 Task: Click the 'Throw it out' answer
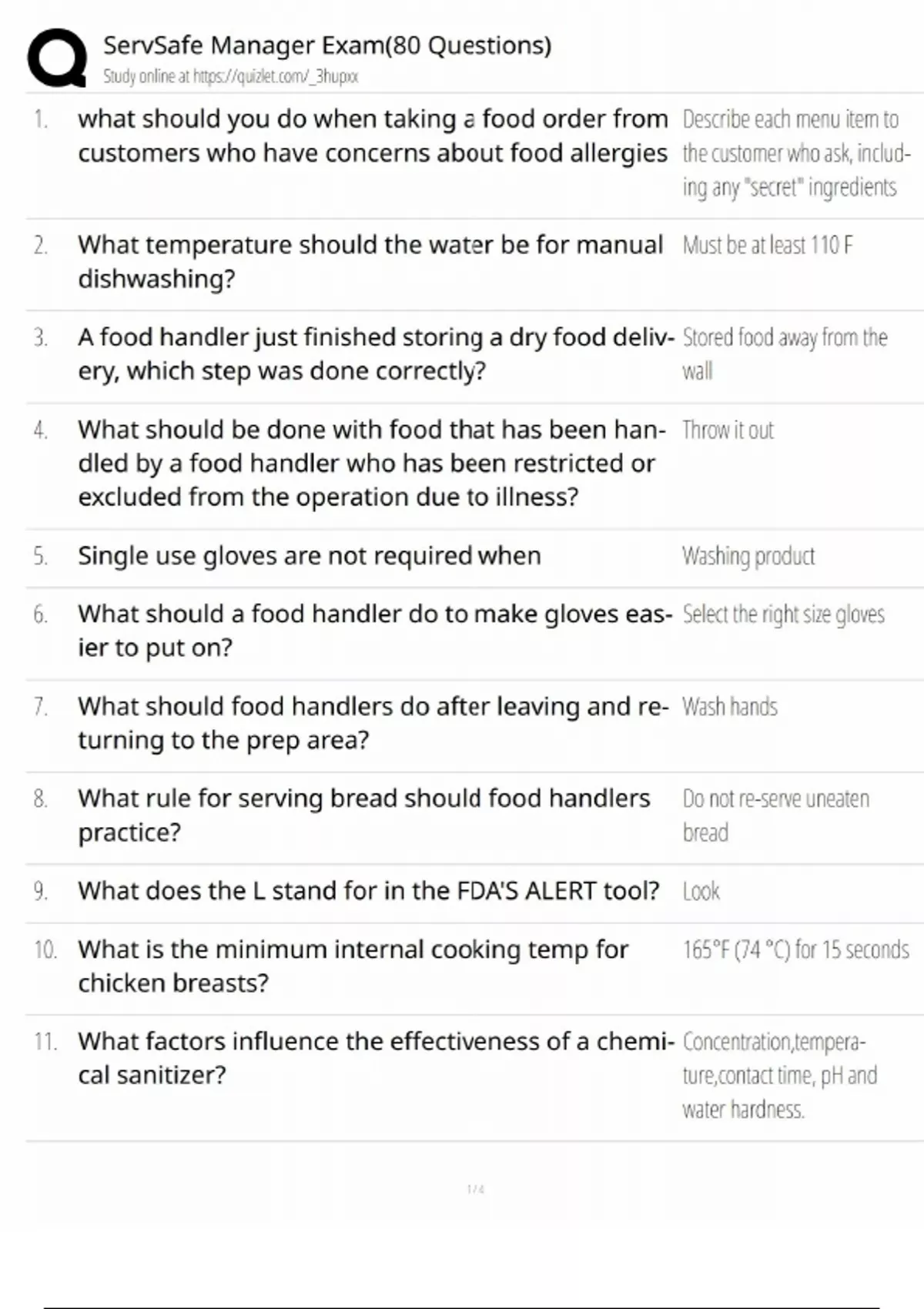728,430
